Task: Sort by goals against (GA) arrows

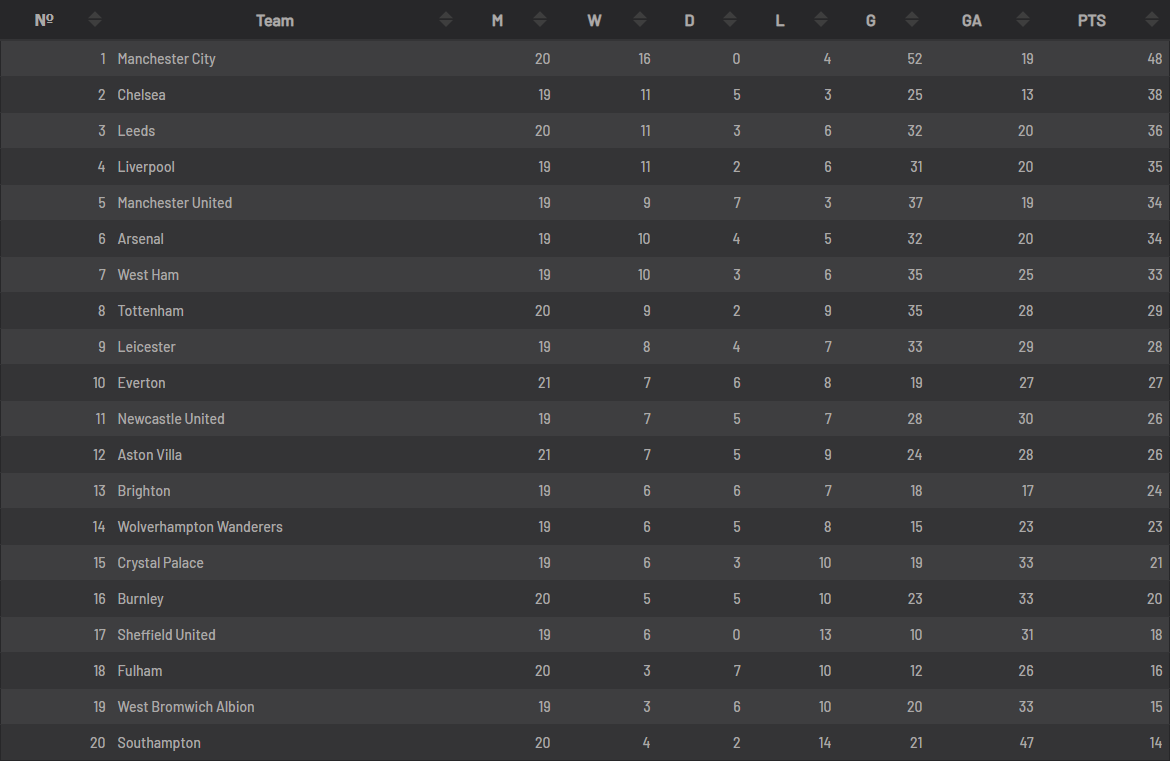Action: [1023, 20]
